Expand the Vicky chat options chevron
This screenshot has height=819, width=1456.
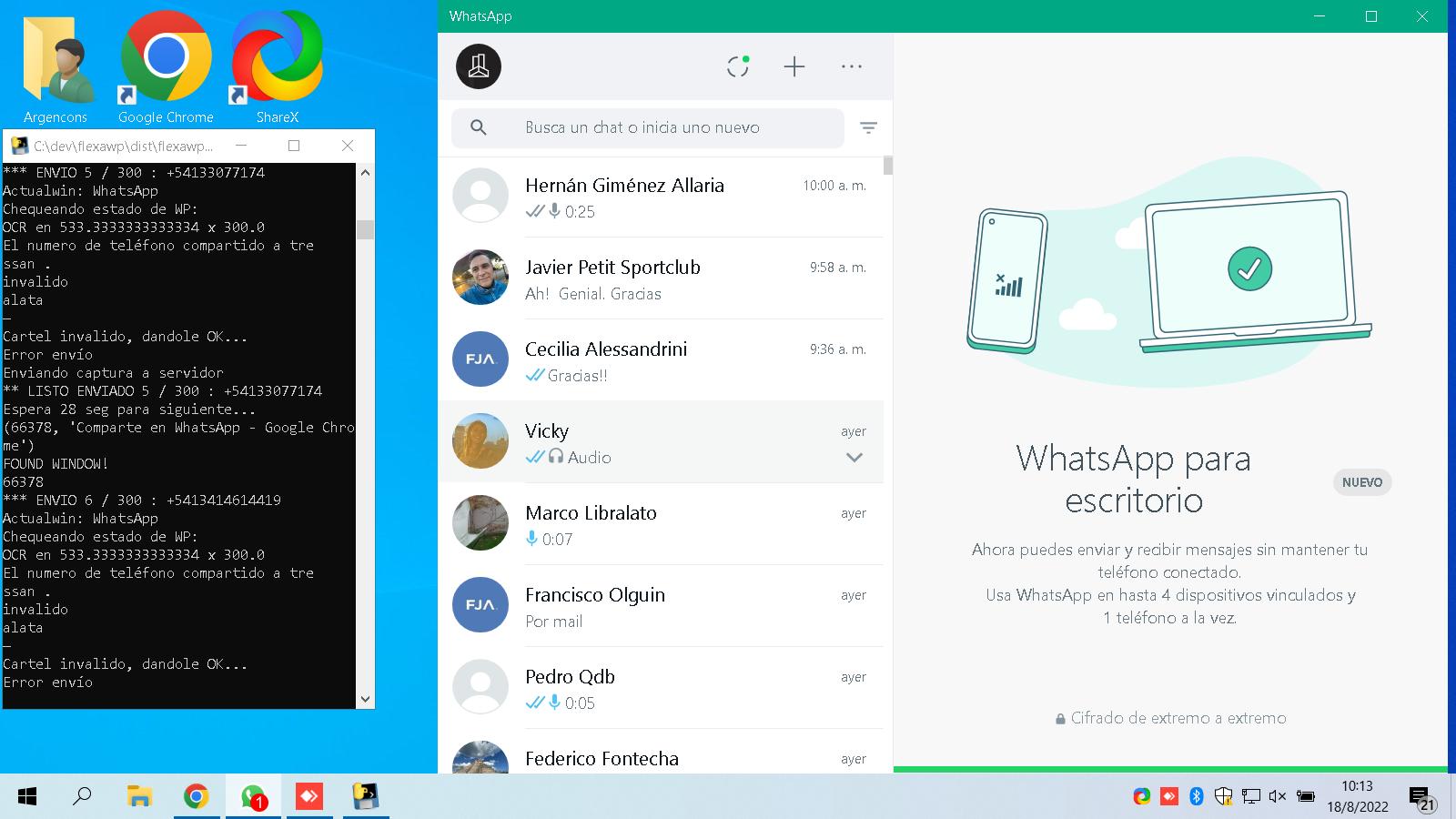pyautogui.click(x=854, y=458)
